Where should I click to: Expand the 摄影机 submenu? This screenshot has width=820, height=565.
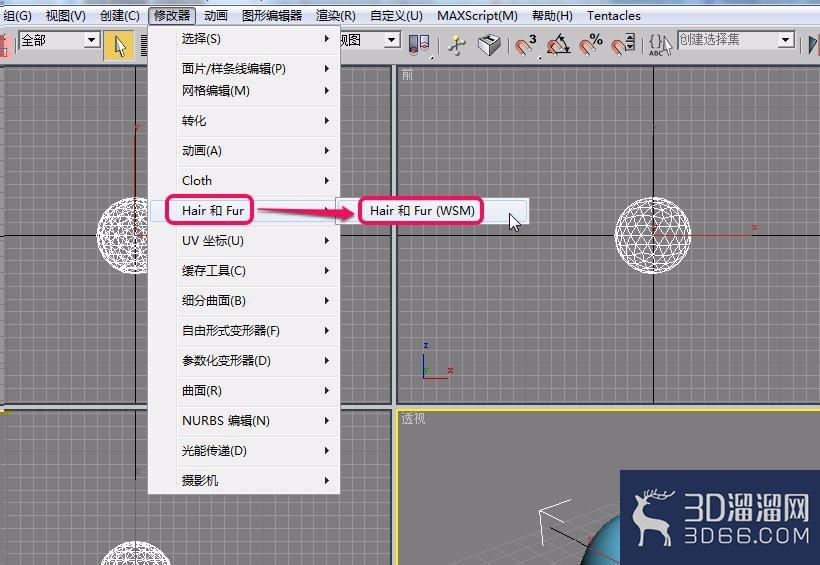[x=244, y=480]
